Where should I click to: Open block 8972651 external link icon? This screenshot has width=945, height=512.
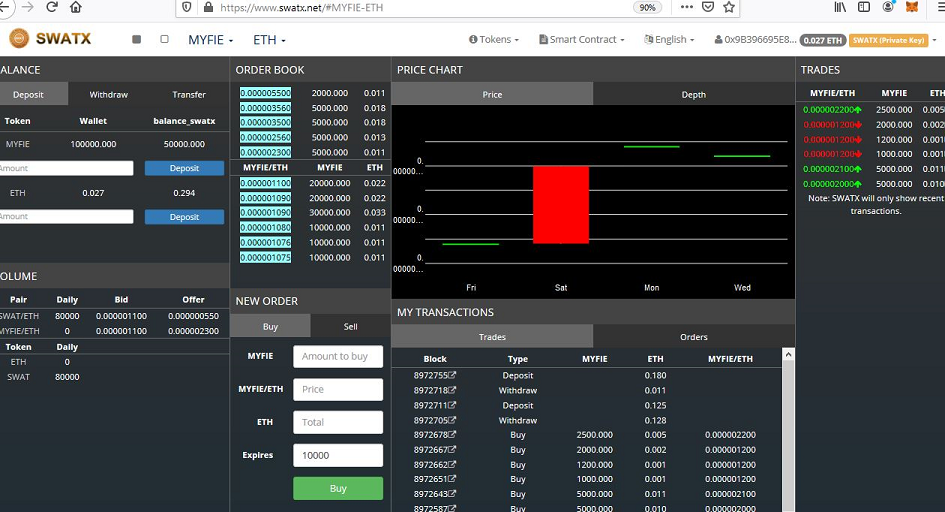pyautogui.click(x=452, y=479)
